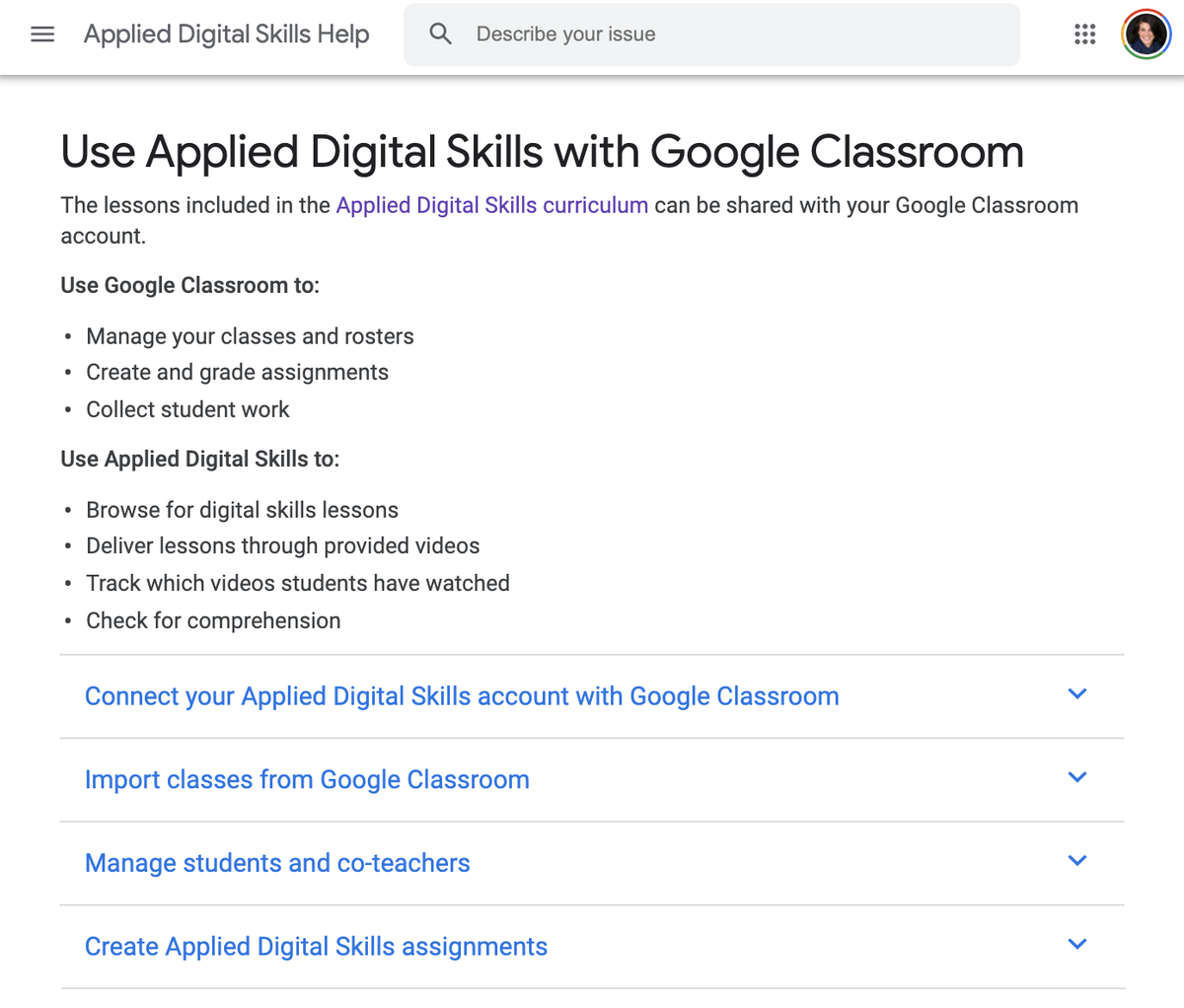Click chevron beside Import classes row
Screen dimensions: 1184x1008
click(1077, 777)
